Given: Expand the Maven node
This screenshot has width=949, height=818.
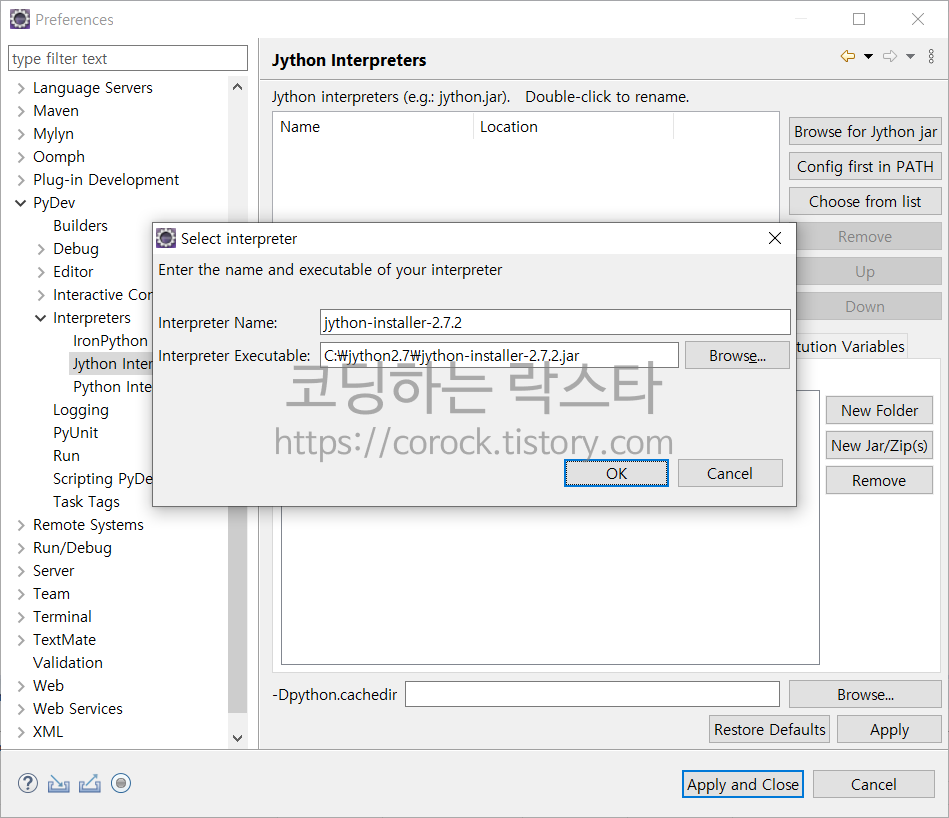Looking at the screenshot, I should [21, 111].
